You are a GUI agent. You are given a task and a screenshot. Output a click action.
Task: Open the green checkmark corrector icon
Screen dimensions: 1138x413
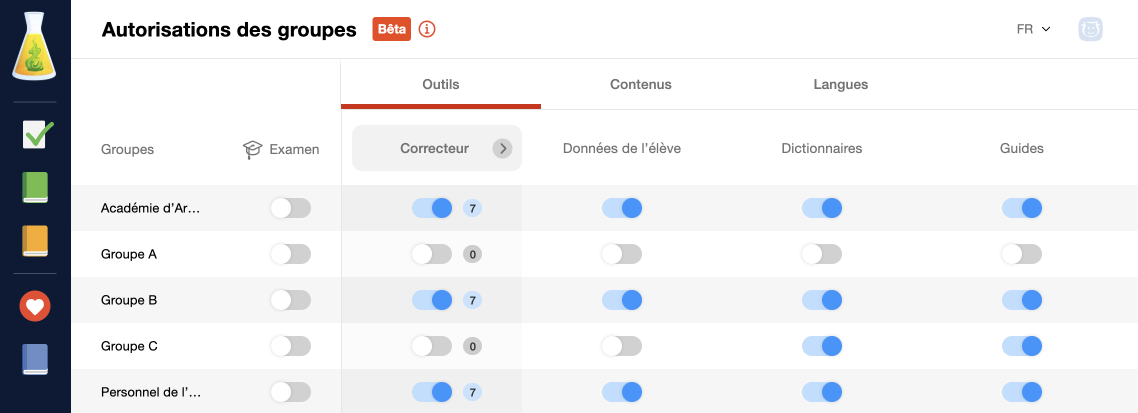(35, 134)
